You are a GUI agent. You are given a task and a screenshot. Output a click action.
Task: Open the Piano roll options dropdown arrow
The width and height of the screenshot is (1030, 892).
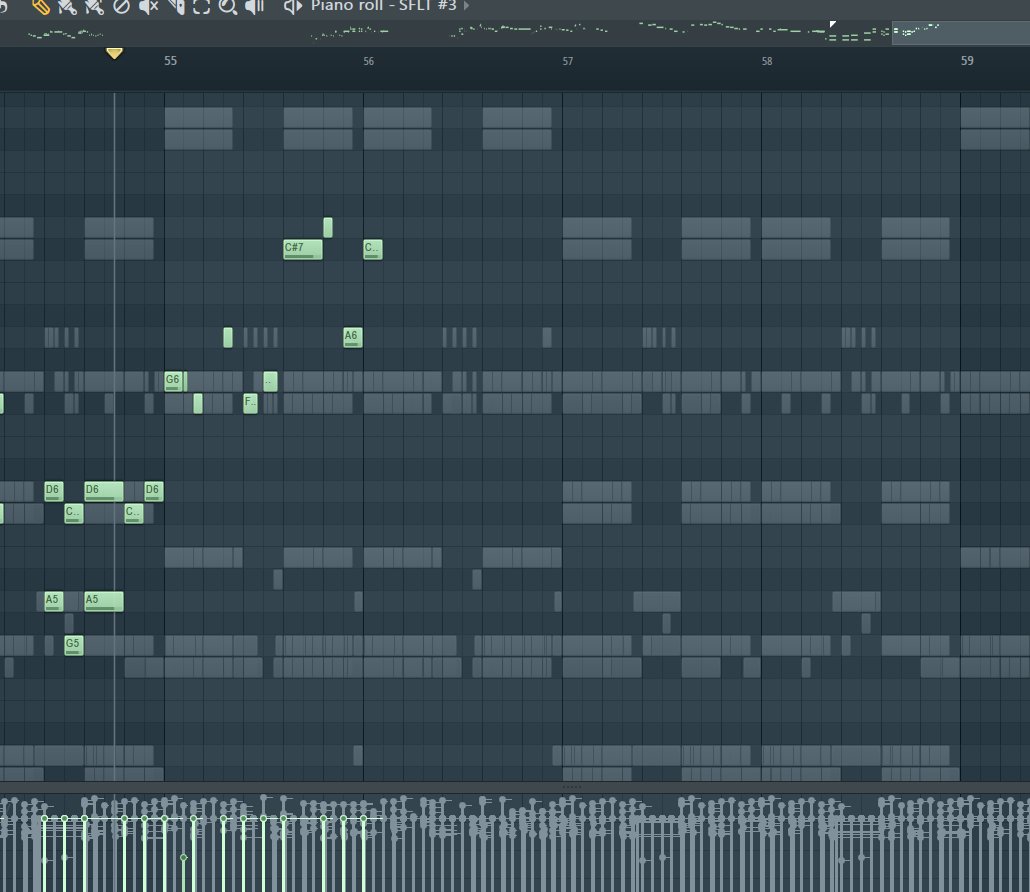465,7
